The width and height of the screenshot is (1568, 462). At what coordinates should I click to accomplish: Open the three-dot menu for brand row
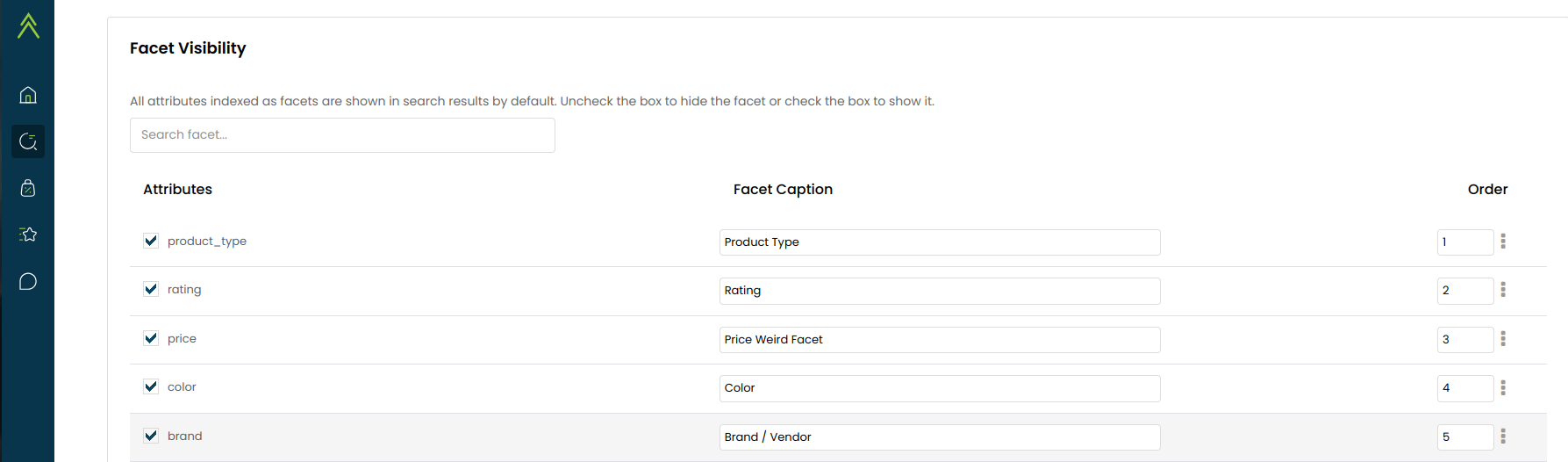coord(1503,437)
